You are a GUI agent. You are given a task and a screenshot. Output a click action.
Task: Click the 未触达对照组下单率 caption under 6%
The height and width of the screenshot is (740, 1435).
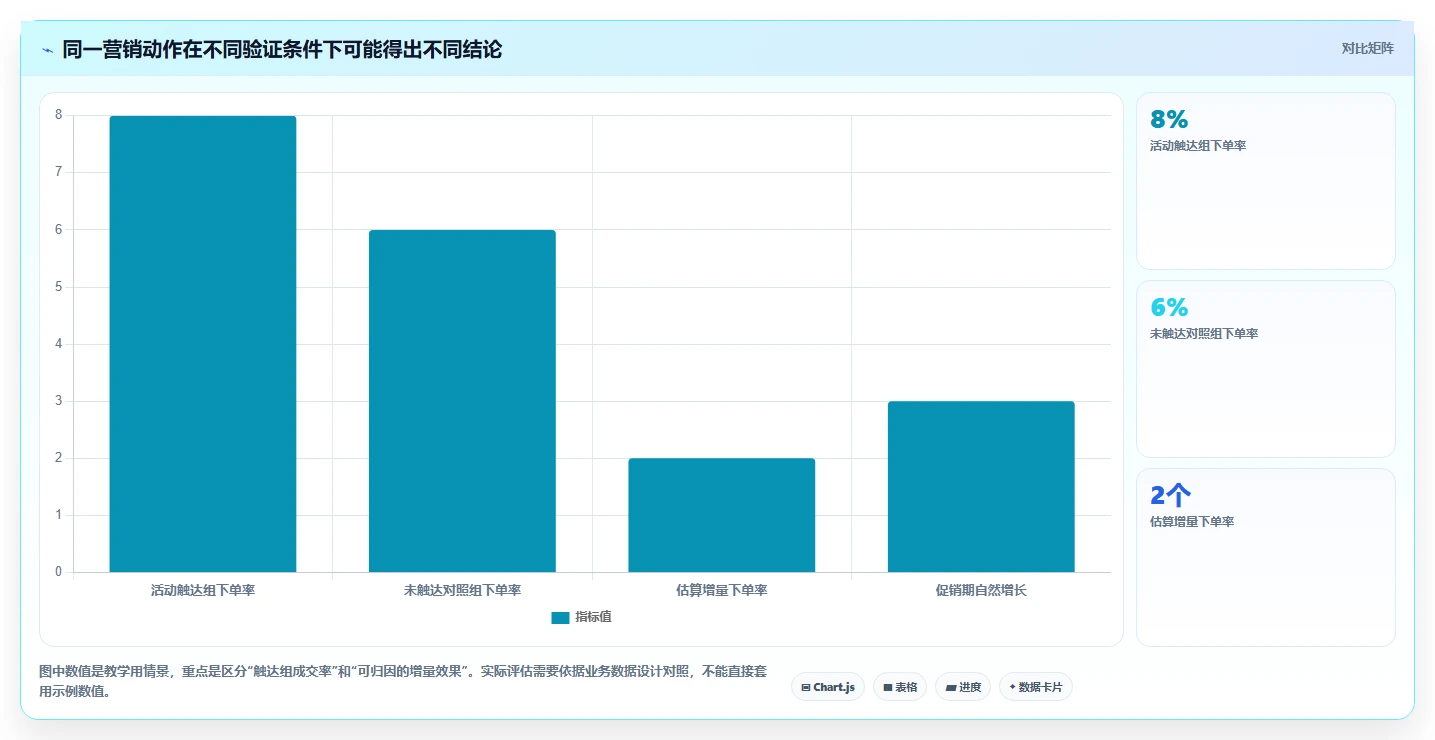(x=1204, y=334)
